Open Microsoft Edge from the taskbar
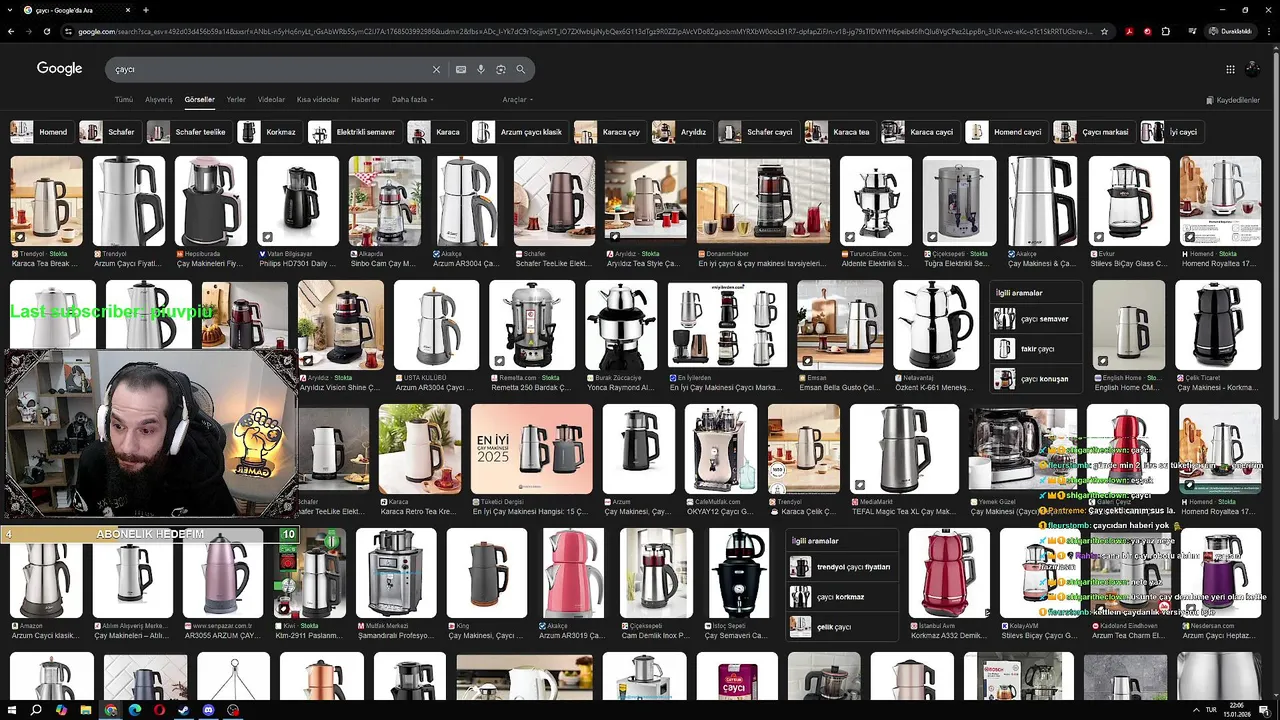 (x=134, y=710)
